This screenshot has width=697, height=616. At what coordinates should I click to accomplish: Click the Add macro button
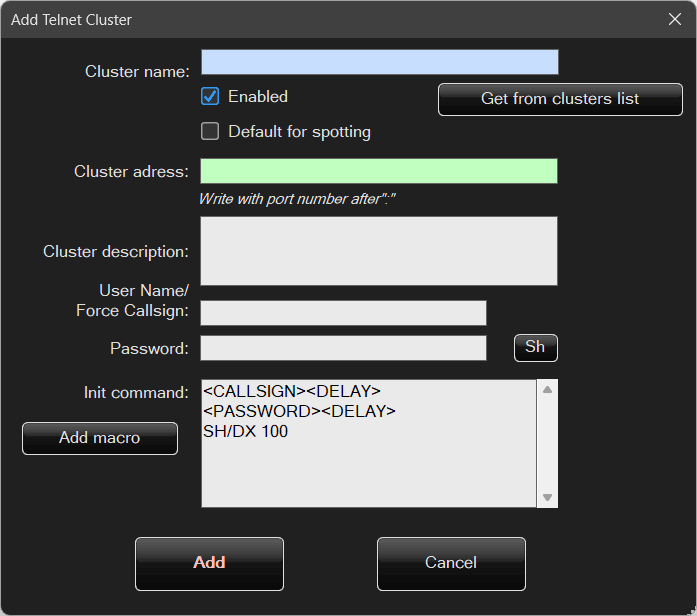[x=100, y=438]
